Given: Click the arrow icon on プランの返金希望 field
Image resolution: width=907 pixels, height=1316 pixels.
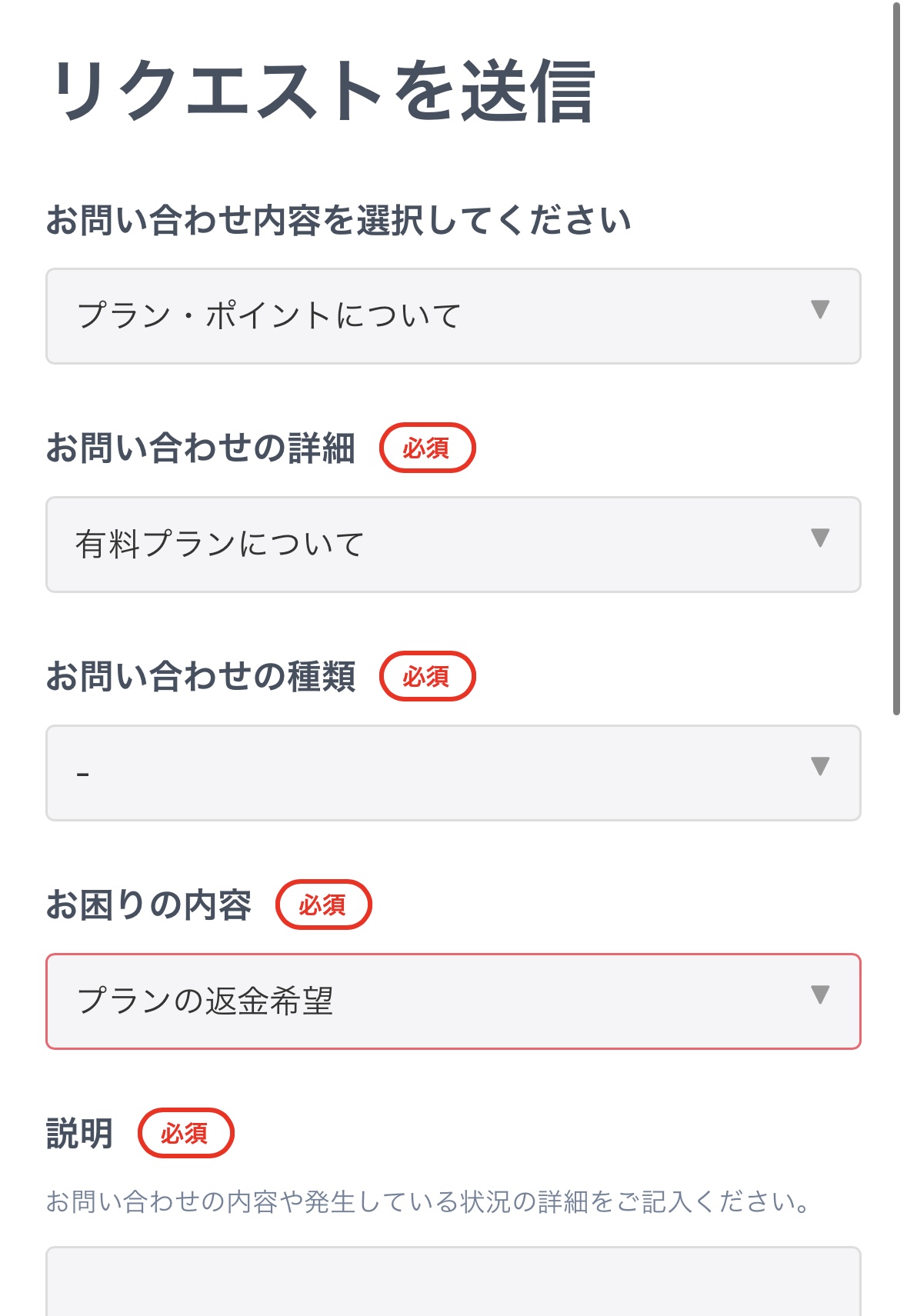Looking at the screenshot, I should coord(820,994).
